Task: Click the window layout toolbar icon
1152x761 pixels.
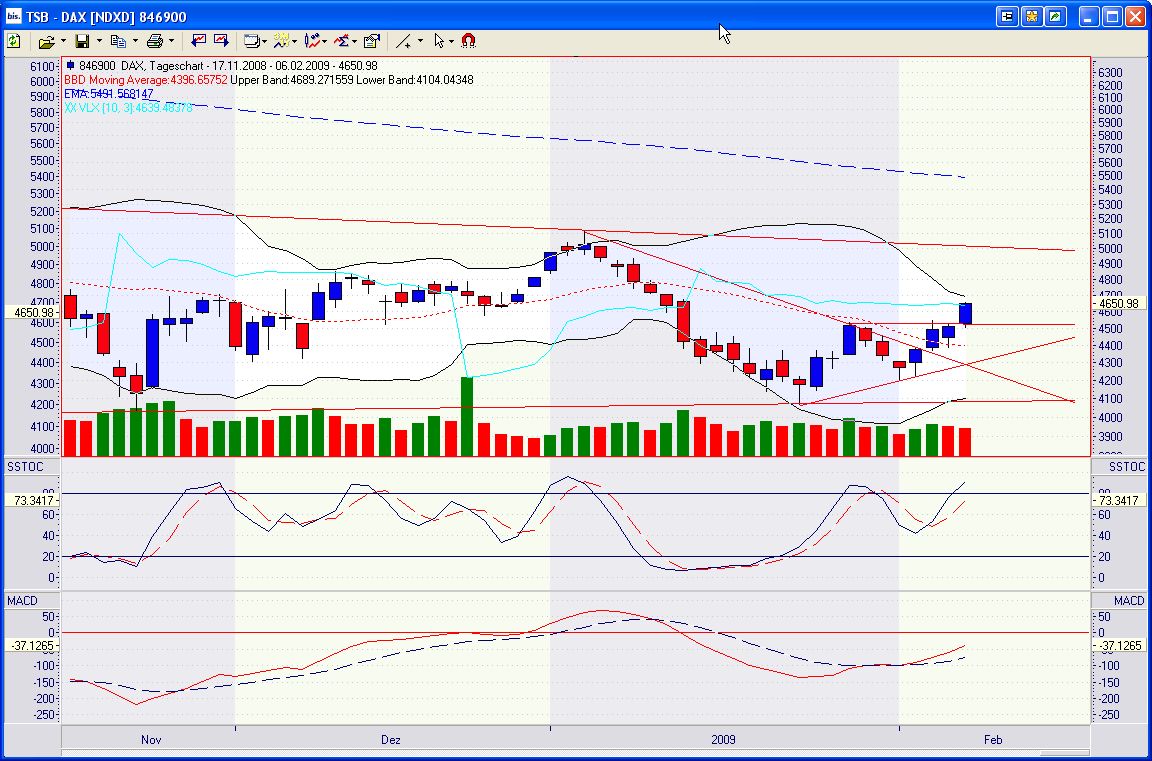Action: (x=252, y=41)
